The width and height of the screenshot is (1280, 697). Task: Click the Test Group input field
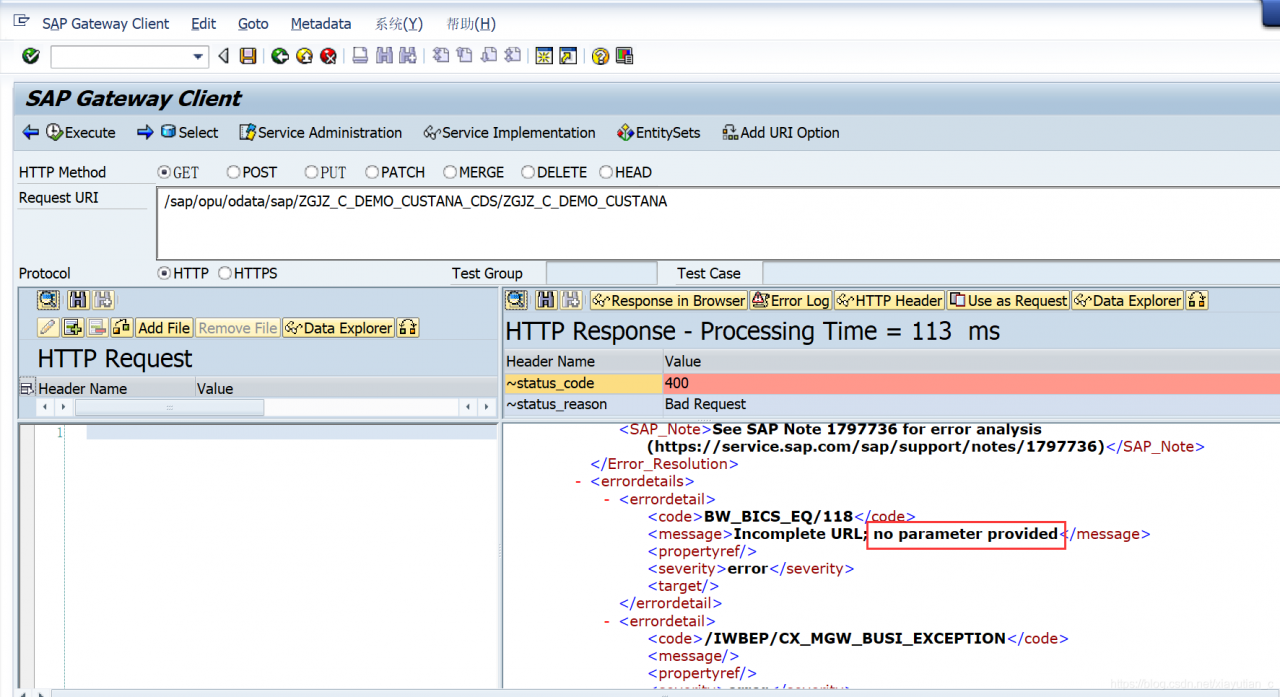click(x=601, y=273)
